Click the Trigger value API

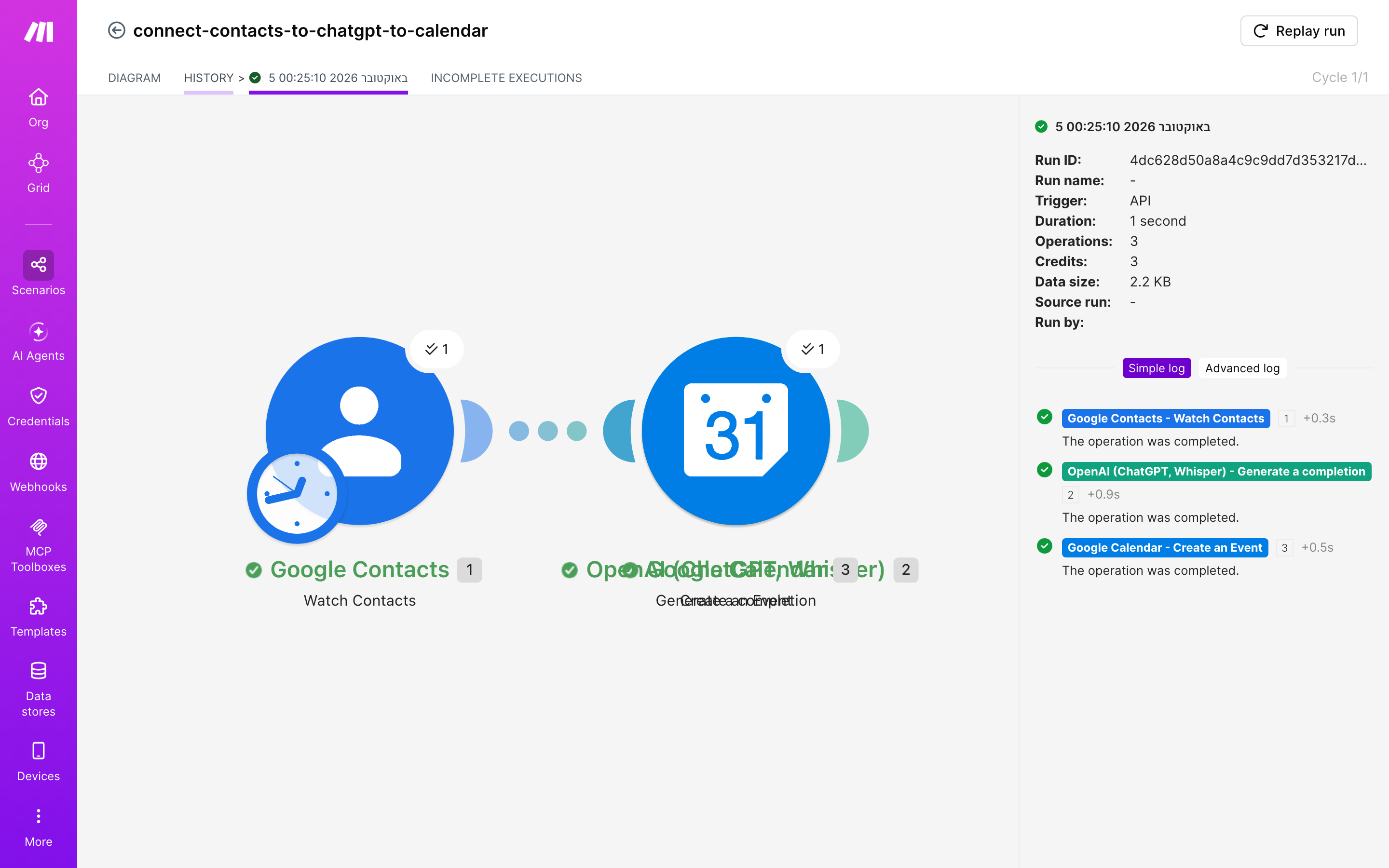(1140, 201)
